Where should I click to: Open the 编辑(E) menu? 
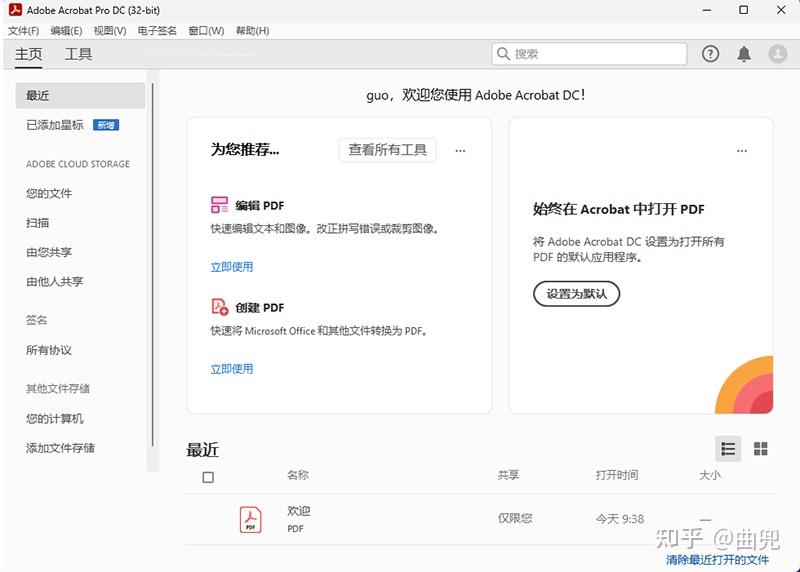coord(66,31)
